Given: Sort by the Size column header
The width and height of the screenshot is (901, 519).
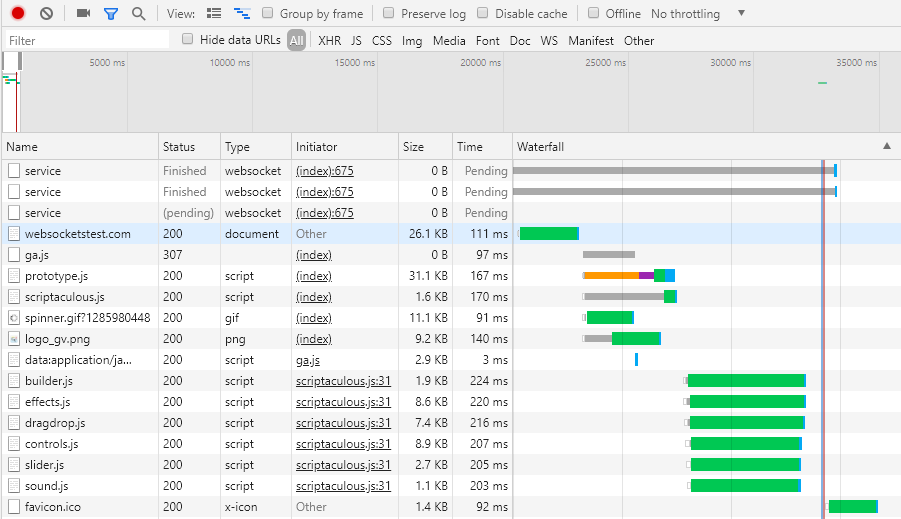Looking at the screenshot, I should tap(425, 147).
